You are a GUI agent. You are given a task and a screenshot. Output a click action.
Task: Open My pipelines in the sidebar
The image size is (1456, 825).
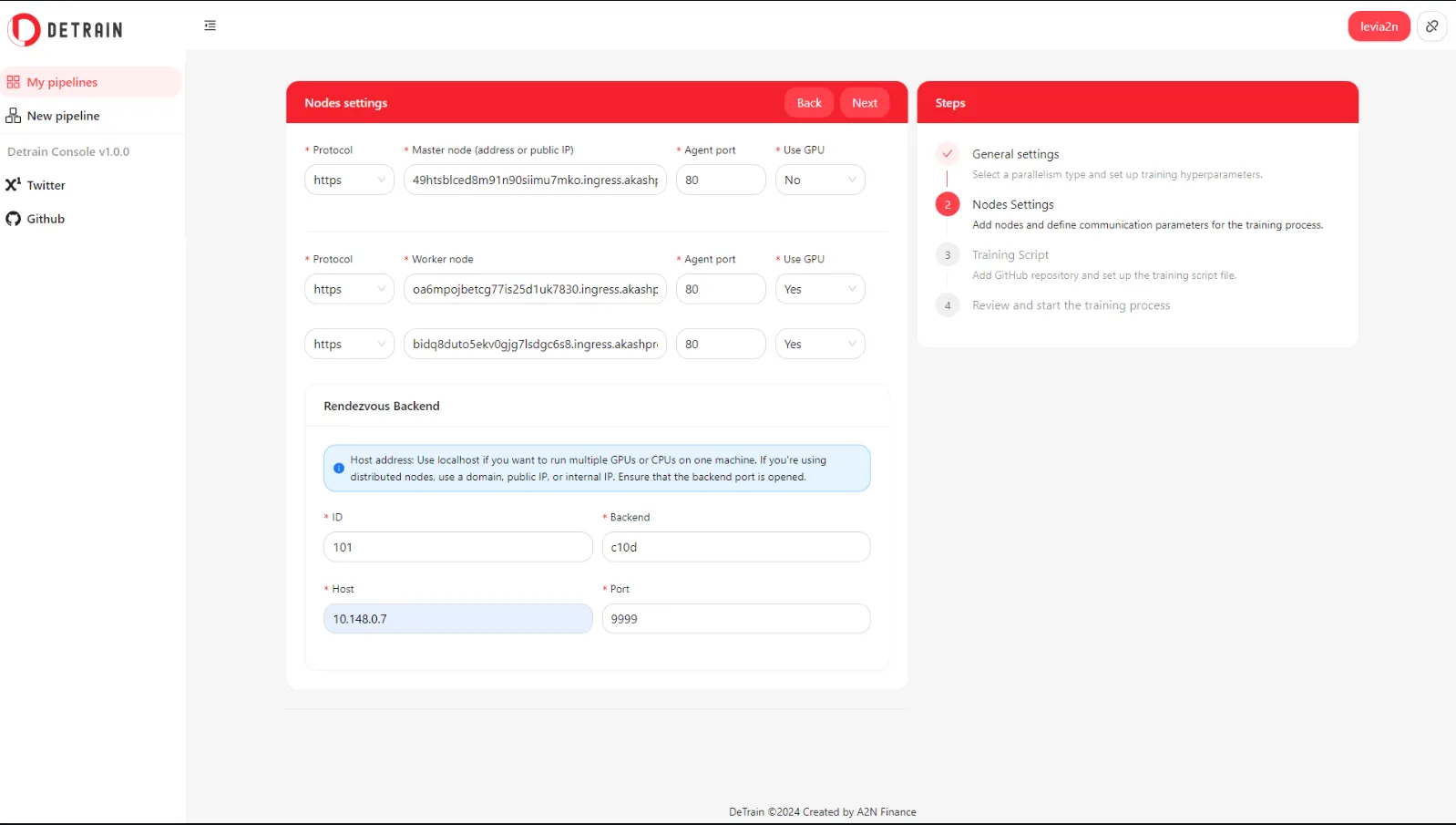coord(62,82)
